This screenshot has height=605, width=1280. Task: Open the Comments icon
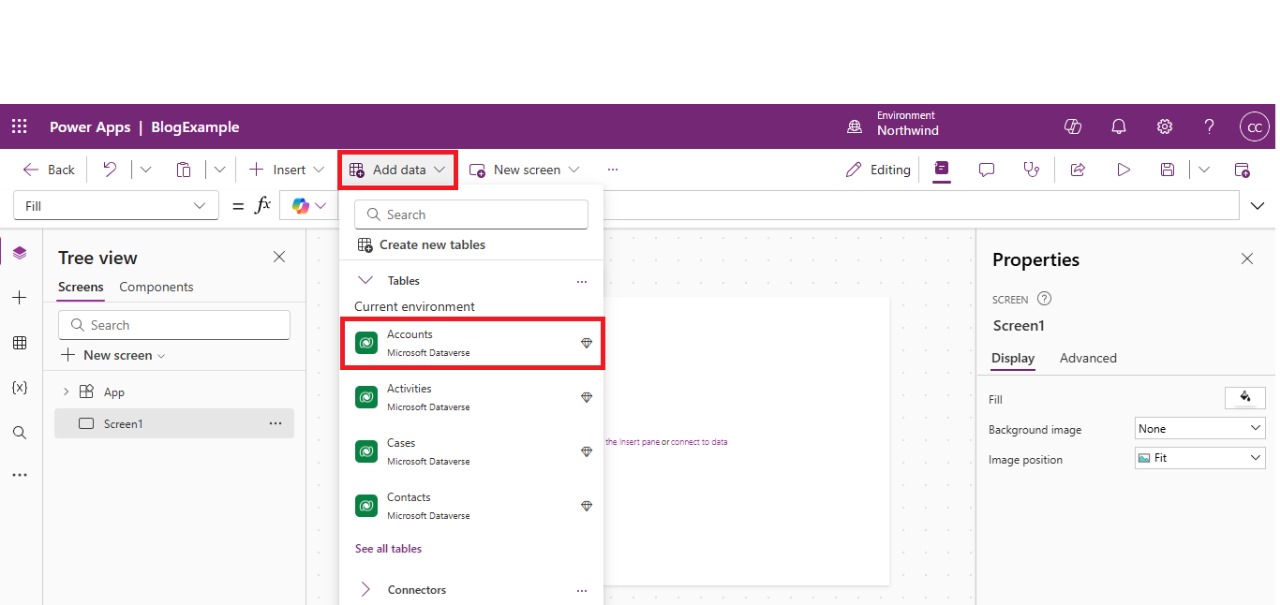coord(986,170)
